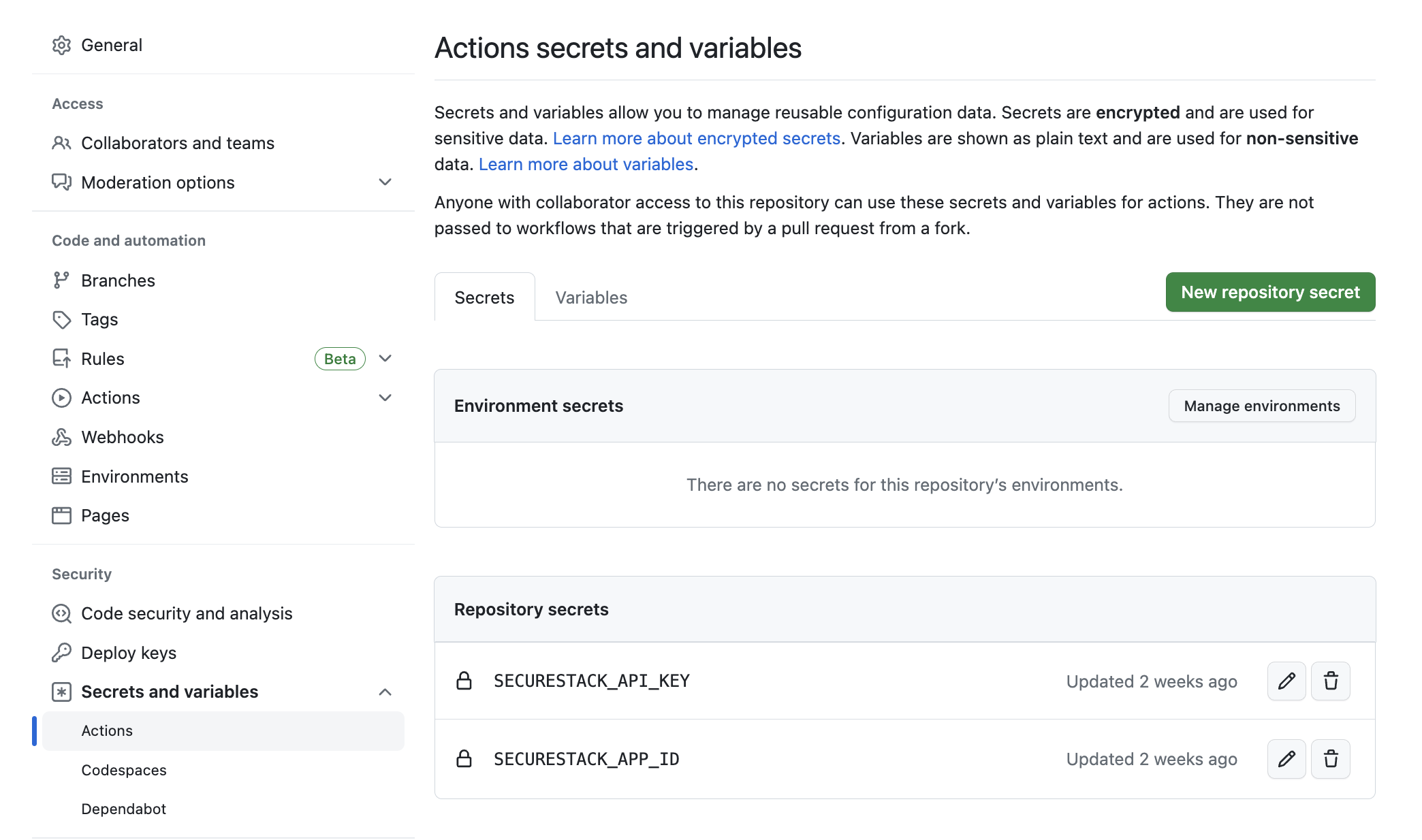The height and width of the screenshot is (840, 1422).
Task: Switch to the Variables tab
Action: click(x=591, y=297)
